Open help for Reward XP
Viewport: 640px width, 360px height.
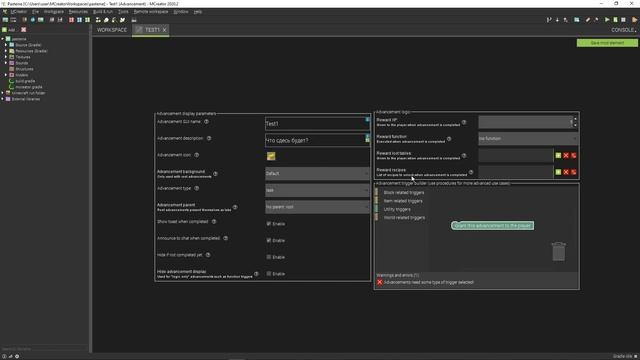[464, 122]
